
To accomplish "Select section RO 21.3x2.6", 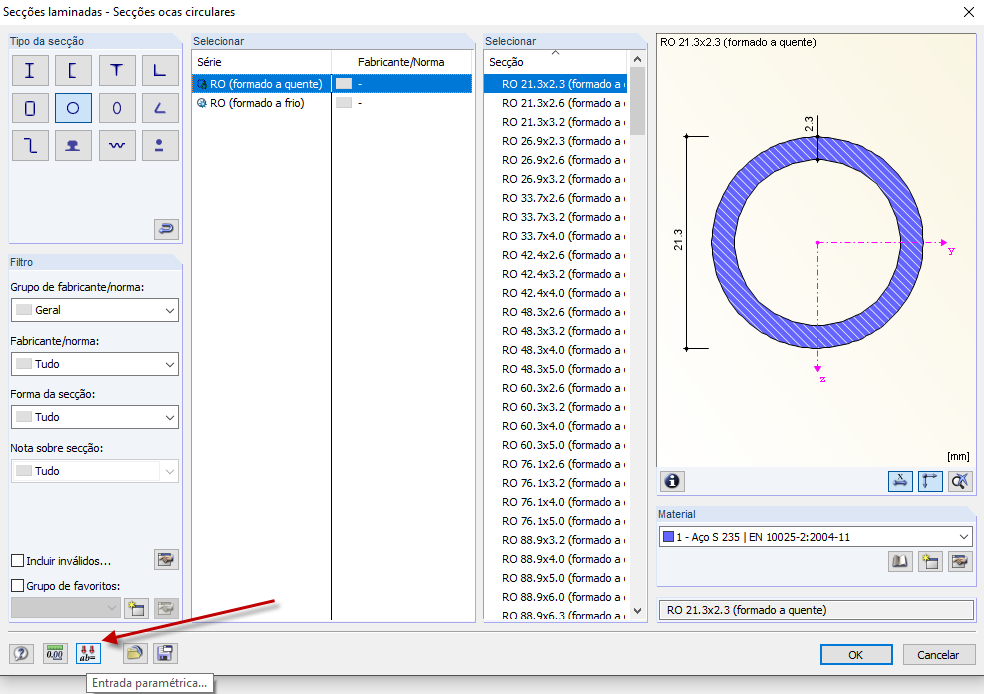I will tap(555, 103).
